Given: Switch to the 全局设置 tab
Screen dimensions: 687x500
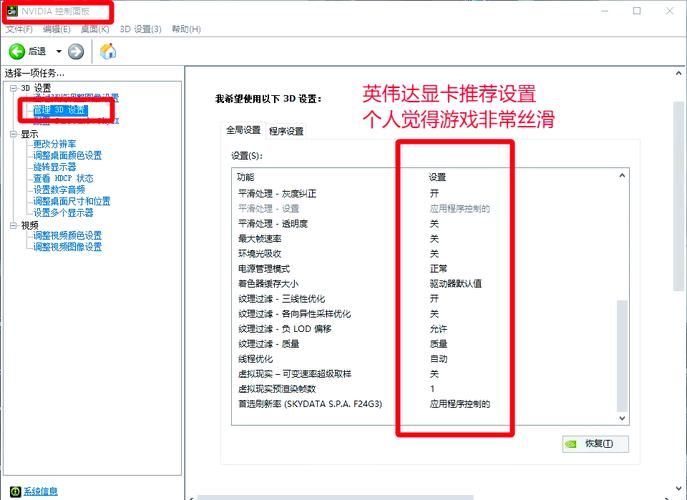Looking at the screenshot, I should point(243,130).
